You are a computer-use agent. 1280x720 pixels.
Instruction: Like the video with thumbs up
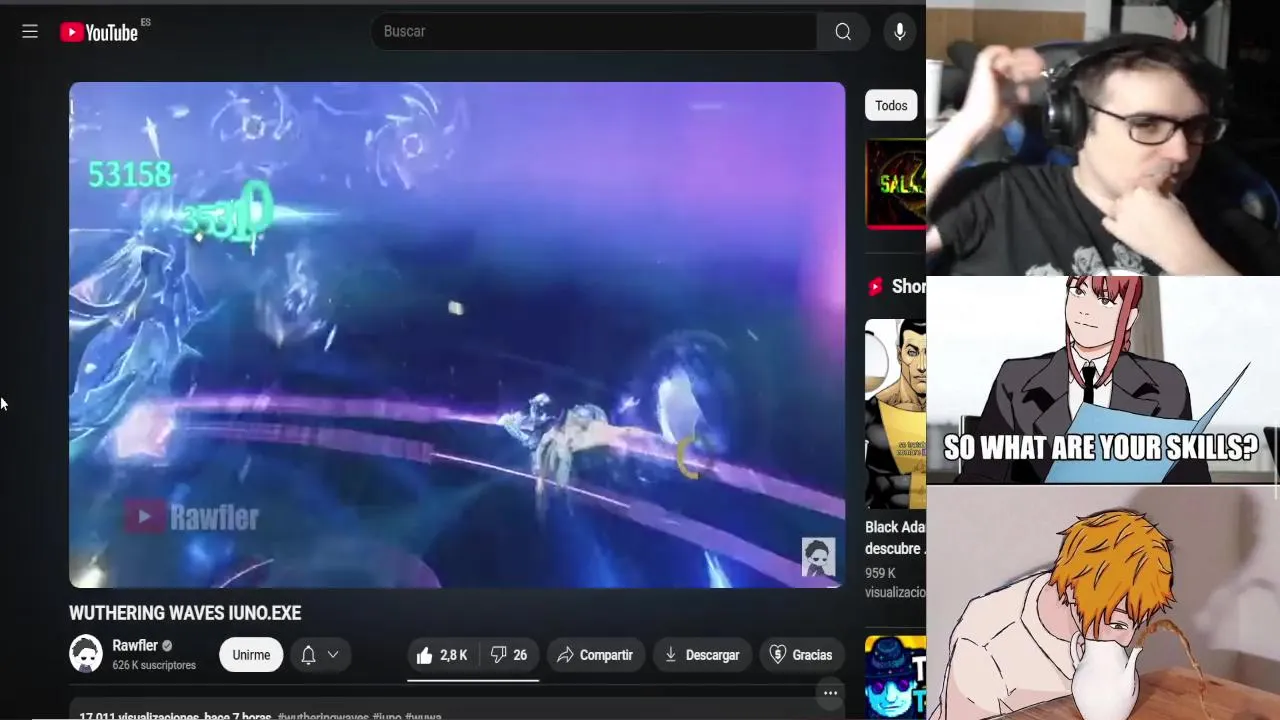pos(441,655)
